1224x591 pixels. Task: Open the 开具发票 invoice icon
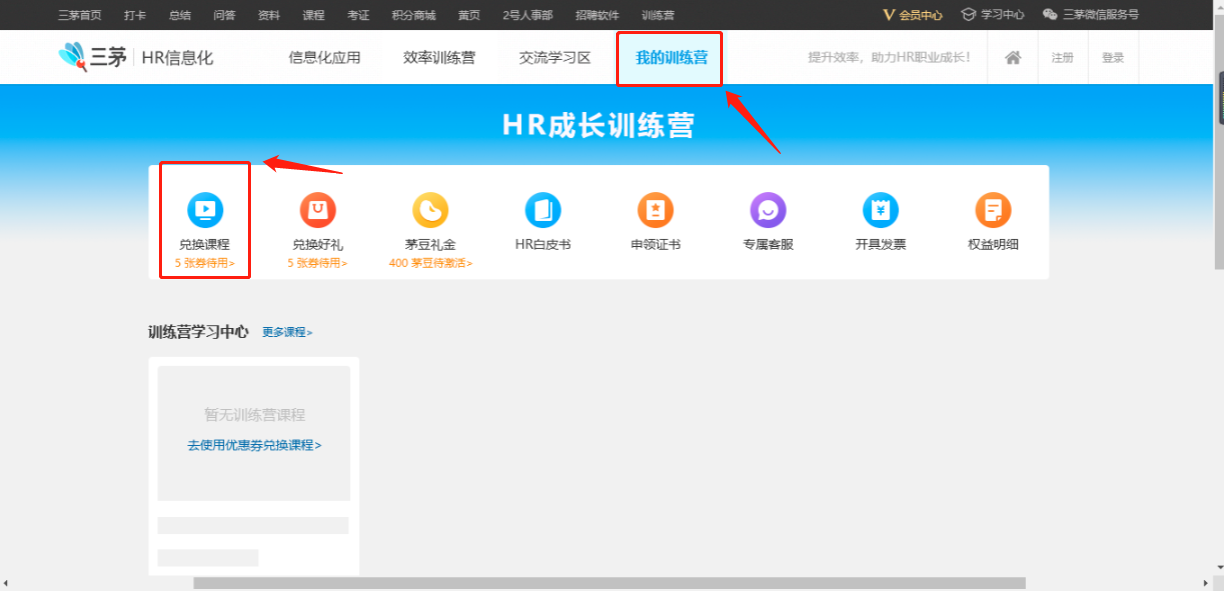[881, 210]
